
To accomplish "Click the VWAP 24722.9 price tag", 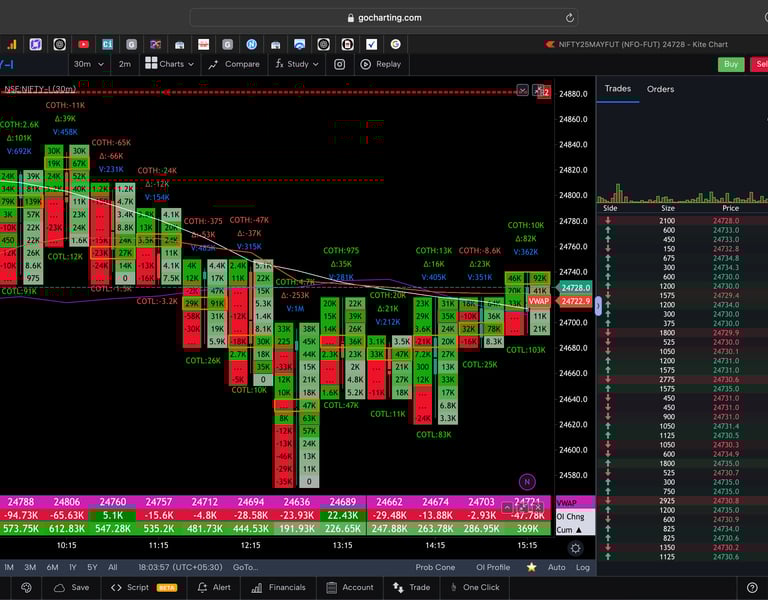I will coord(560,301).
